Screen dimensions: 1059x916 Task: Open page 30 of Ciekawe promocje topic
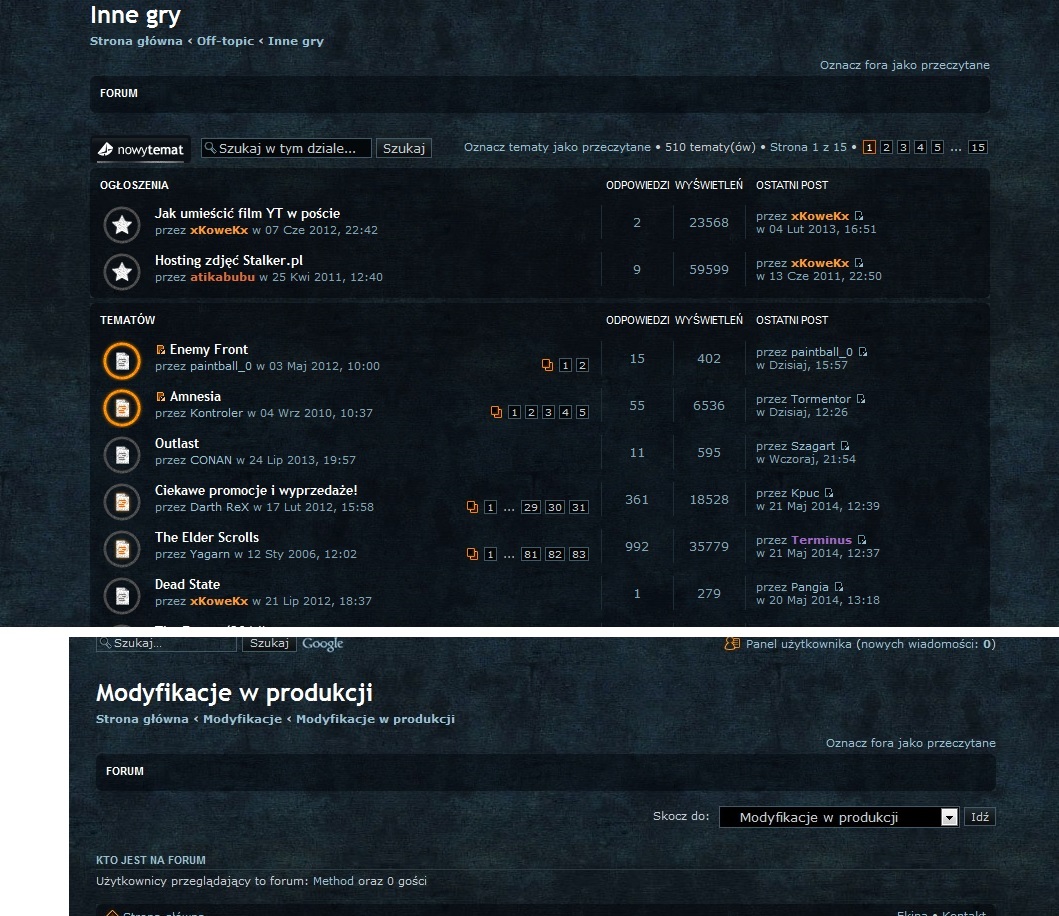555,507
